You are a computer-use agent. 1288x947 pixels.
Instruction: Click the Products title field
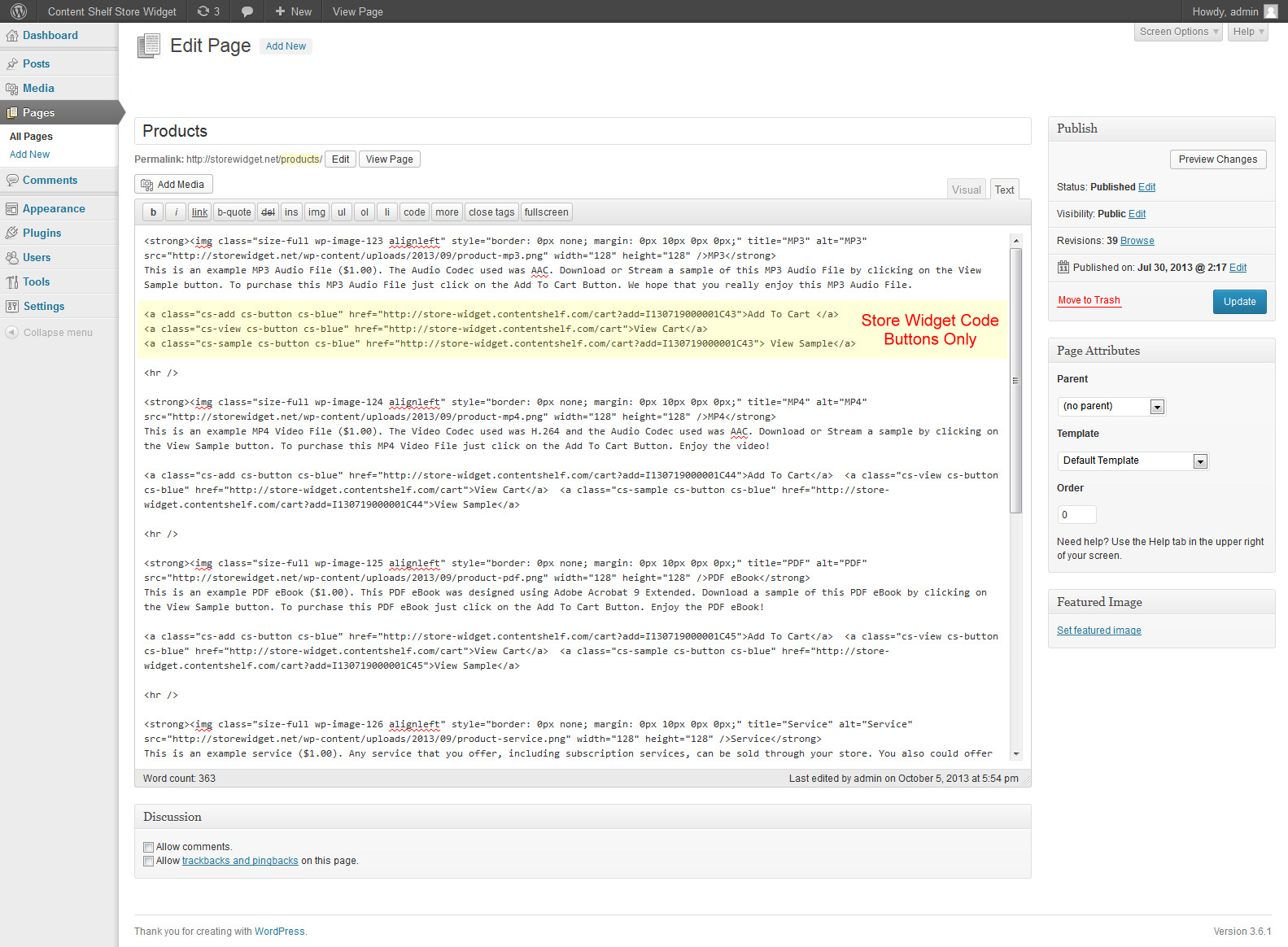583,131
